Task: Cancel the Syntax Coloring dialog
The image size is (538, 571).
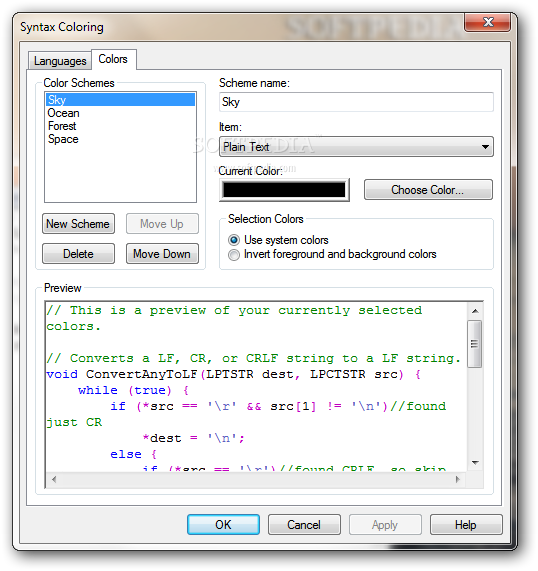Action: point(304,525)
